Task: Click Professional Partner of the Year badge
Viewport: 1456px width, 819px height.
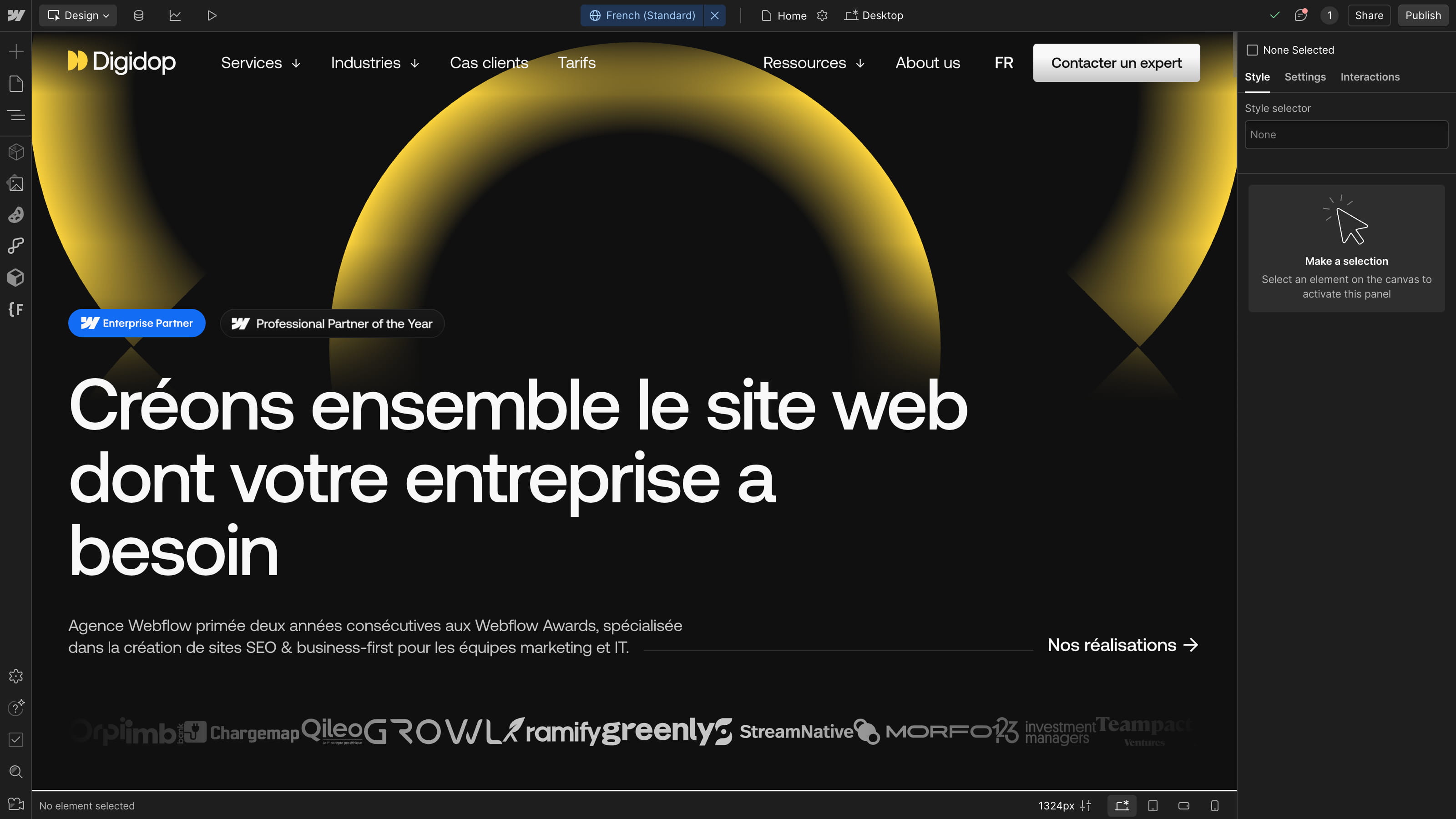Action: click(332, 324)
